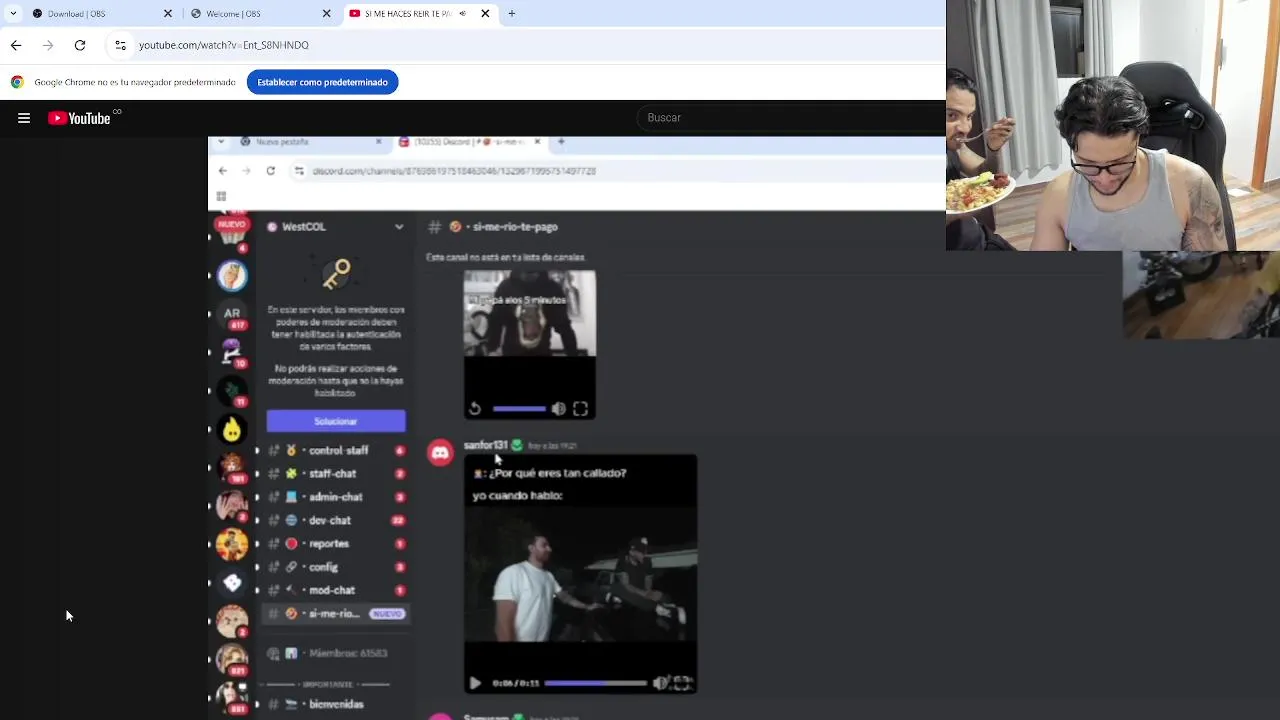The image size is (1280, 720).
Task: Click sanfor131's Discord avatar
Action: pos(440,453)
